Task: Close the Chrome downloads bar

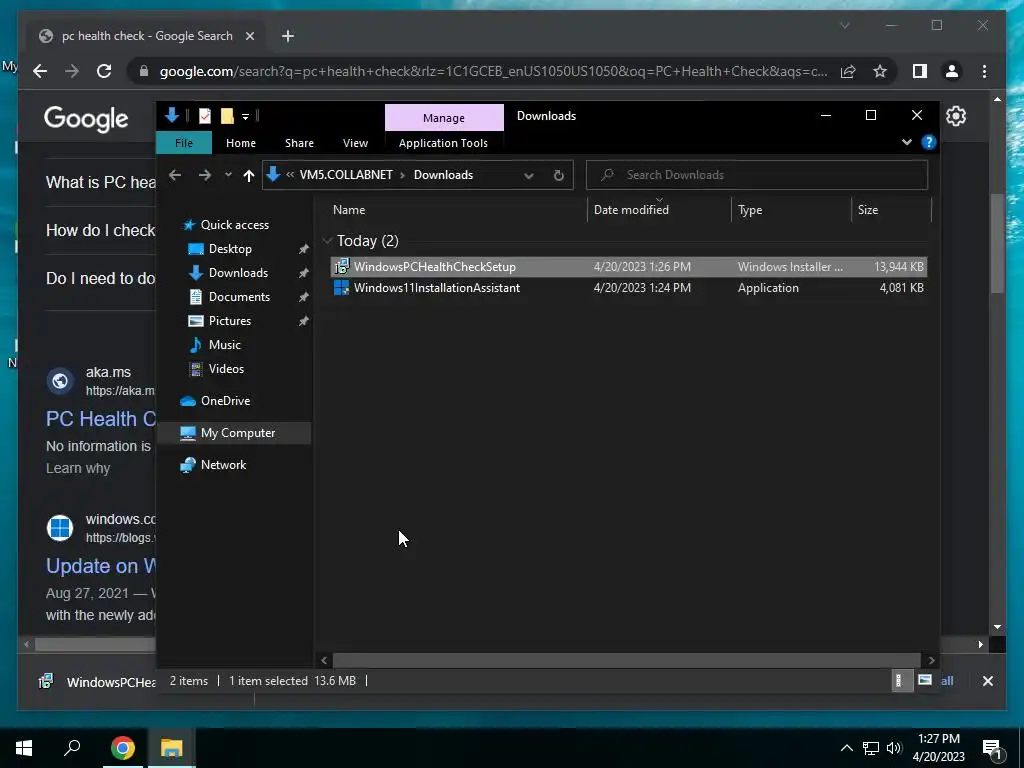Action: tap(987, 681)
